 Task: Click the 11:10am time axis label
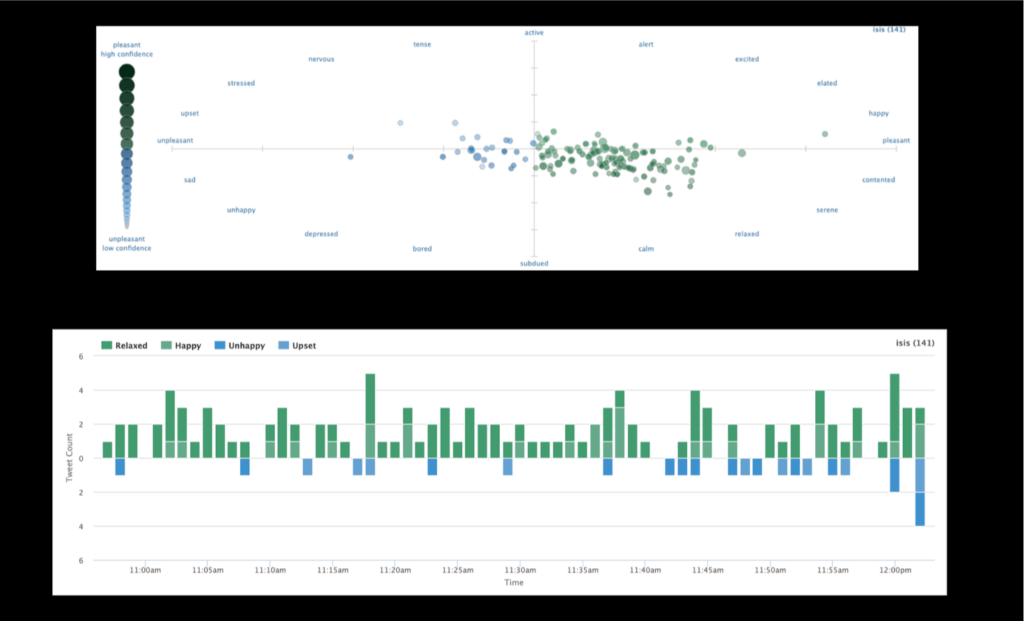pyautogui.click(x=270, y=570)
